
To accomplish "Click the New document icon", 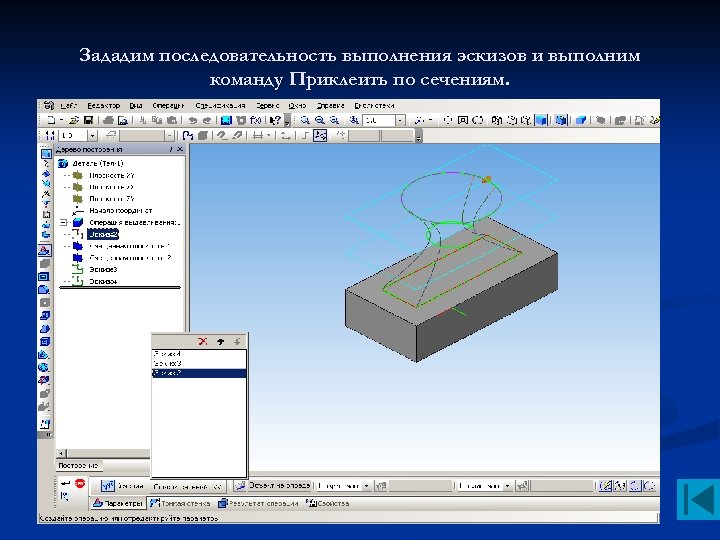I will pos(51,120).
